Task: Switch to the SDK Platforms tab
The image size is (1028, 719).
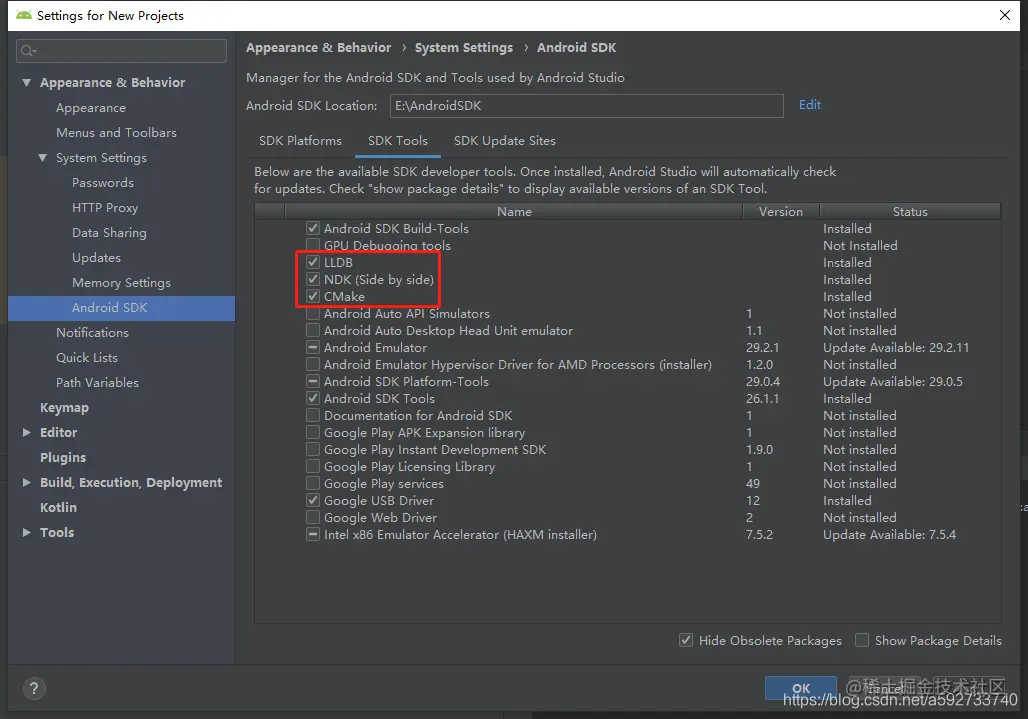Action: (x=300, y=141)
